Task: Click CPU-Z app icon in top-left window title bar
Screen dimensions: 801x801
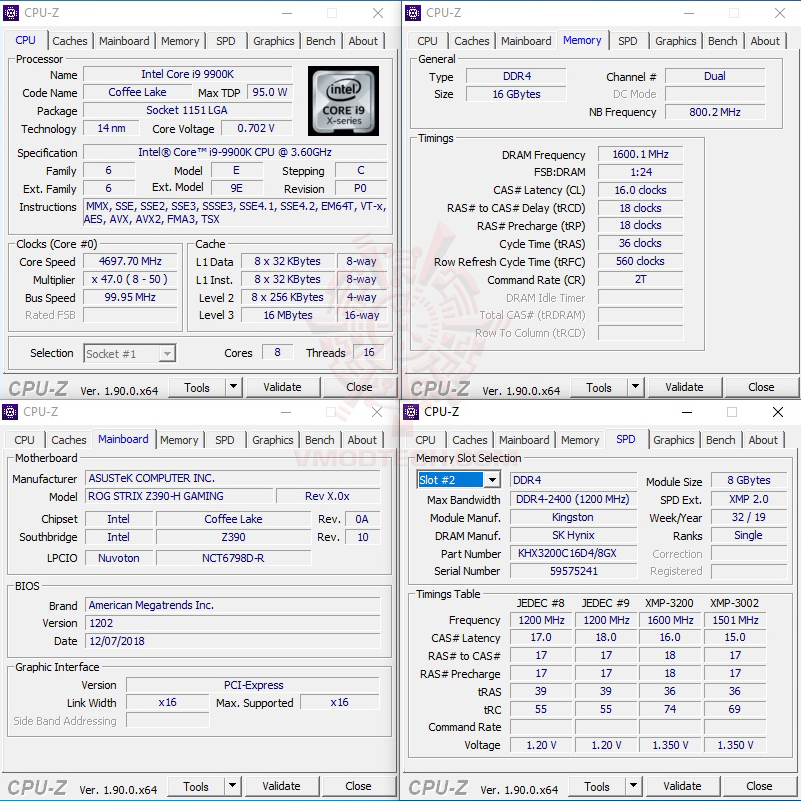Action: 11,13
